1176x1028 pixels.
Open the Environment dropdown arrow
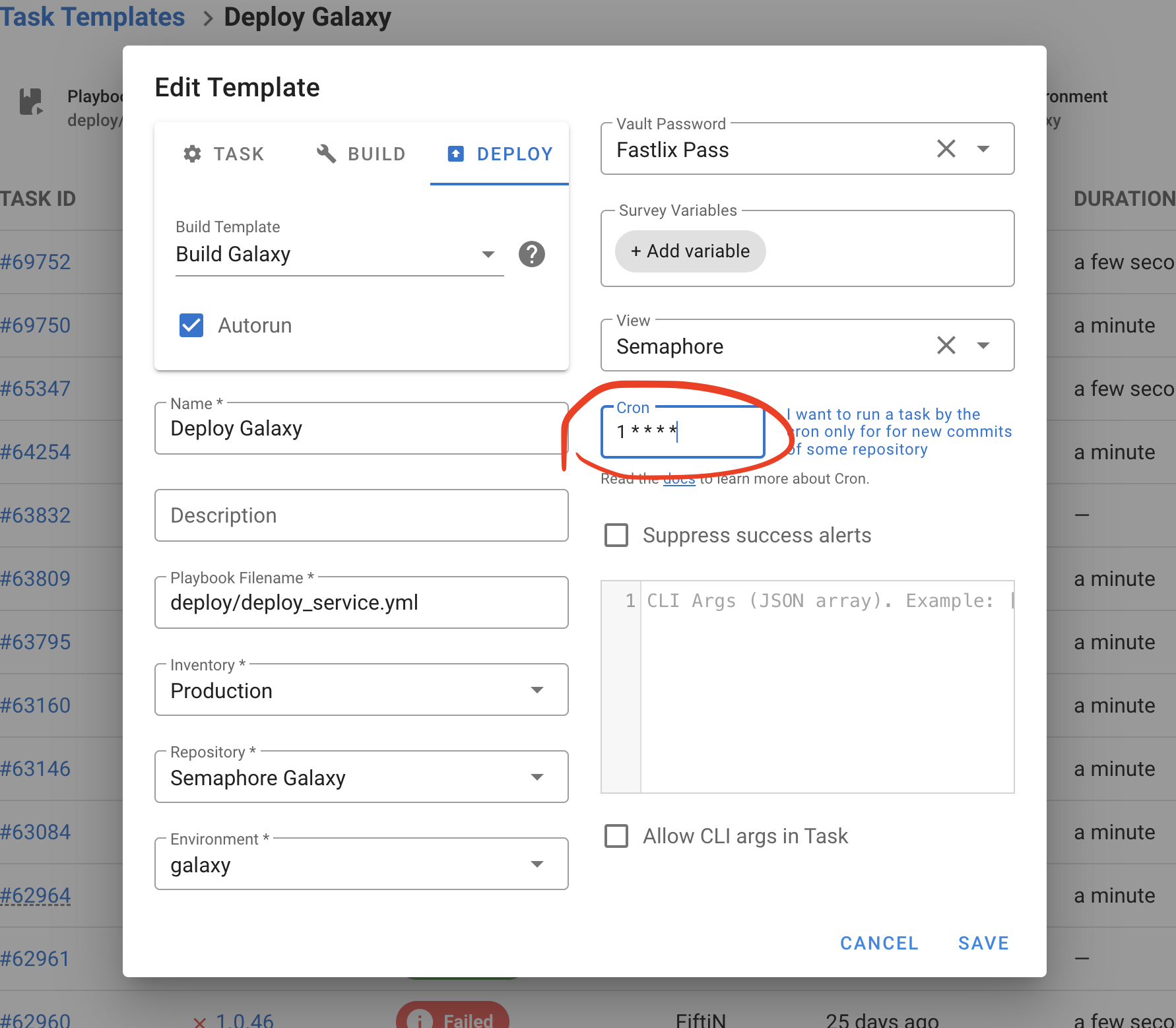[x=537, y=864]
